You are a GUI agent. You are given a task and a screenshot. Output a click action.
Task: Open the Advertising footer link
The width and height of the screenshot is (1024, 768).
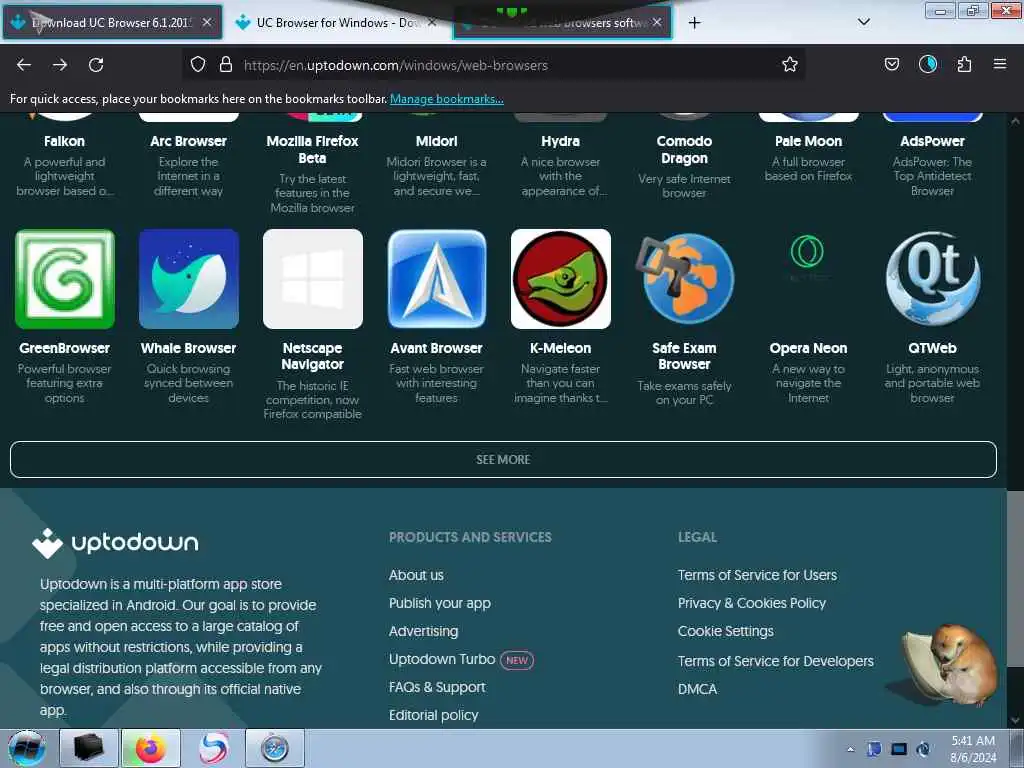423,632
